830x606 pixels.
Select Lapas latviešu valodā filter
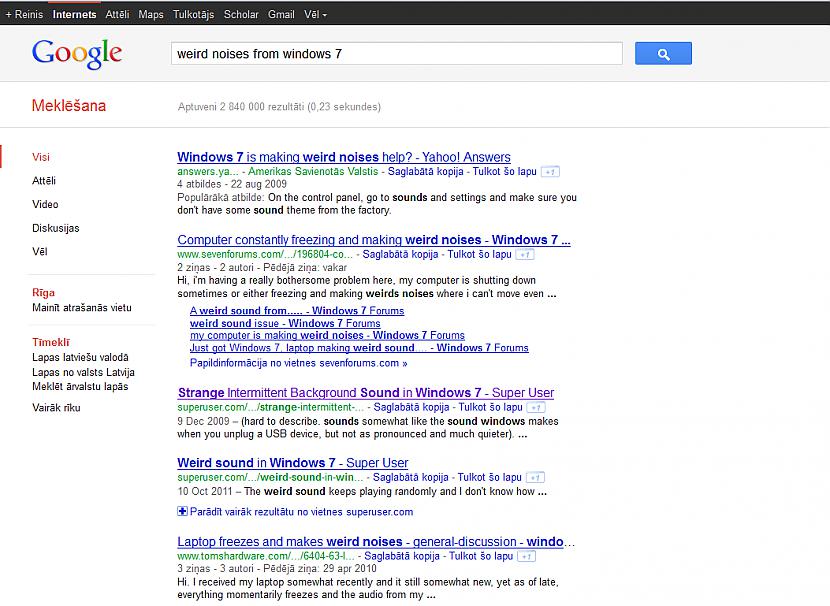coord(80,357)
